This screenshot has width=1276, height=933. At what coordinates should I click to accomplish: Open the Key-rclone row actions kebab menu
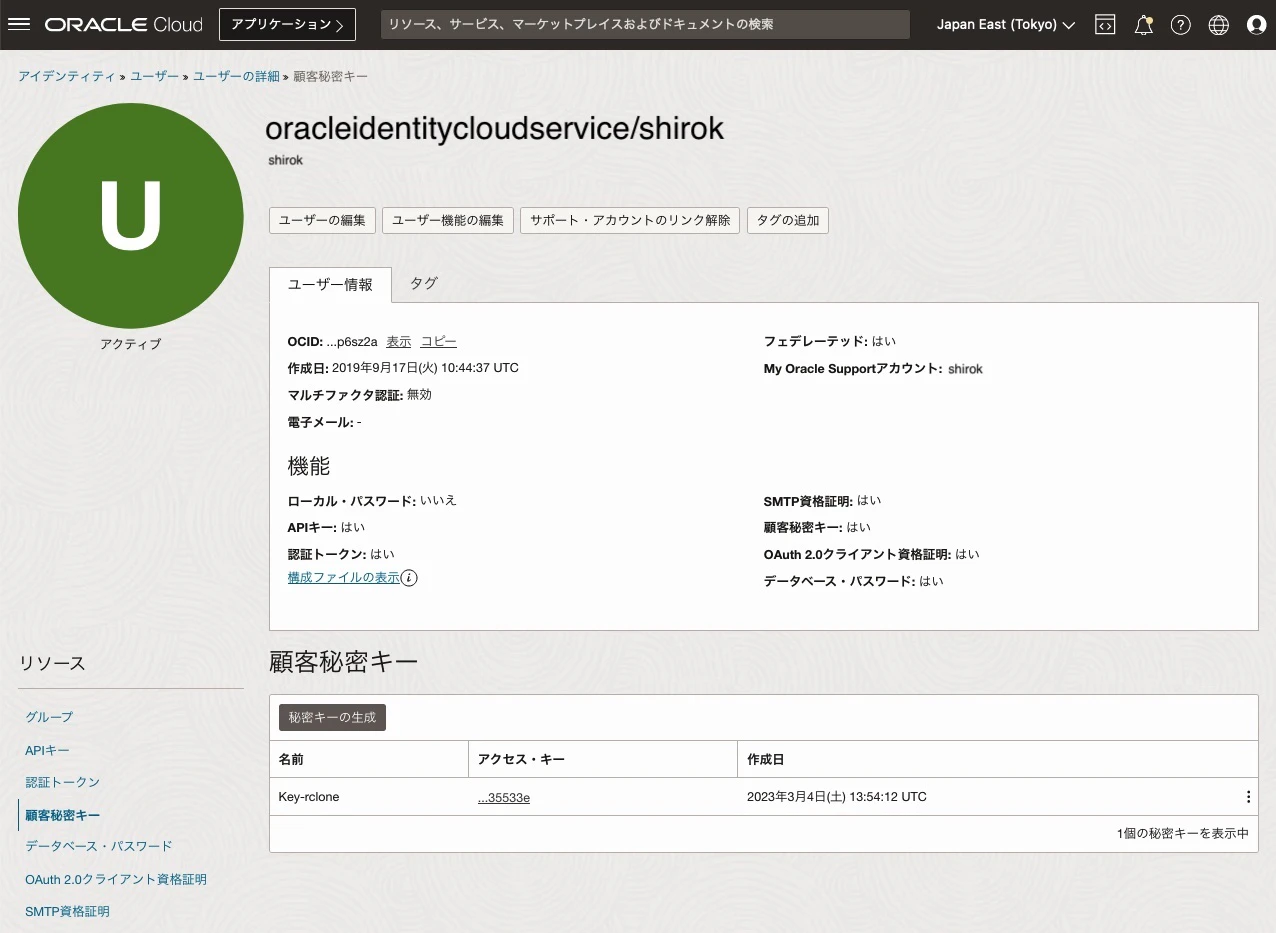(1248, 796)
